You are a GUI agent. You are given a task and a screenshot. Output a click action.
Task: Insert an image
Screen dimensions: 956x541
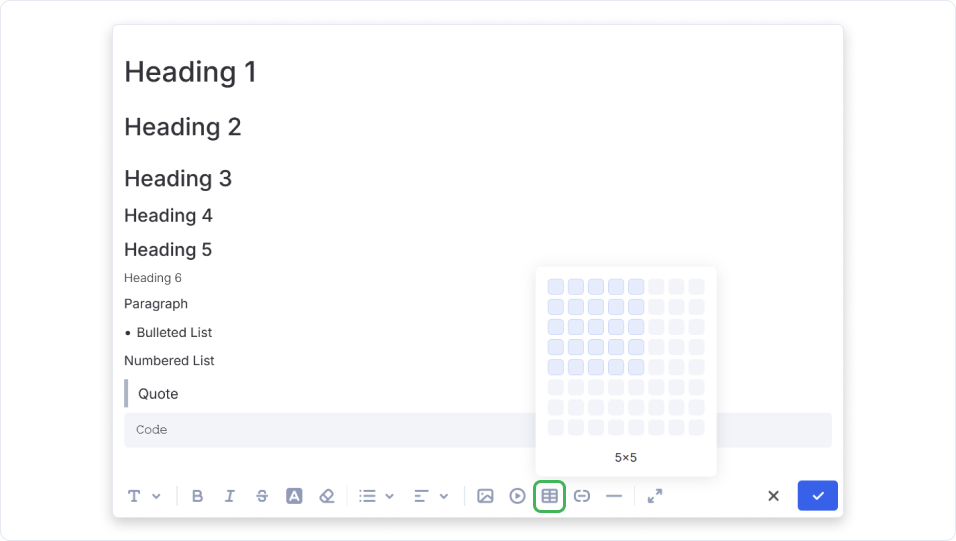[485, 496]
